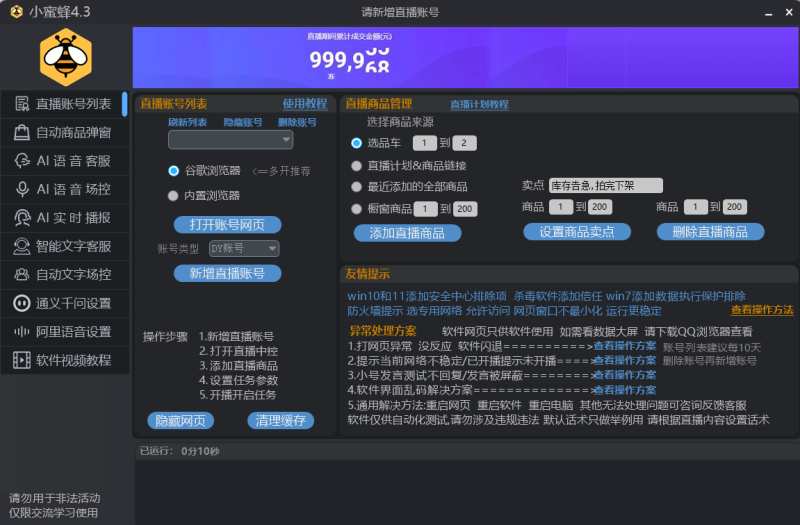Screen dimensions: 800x525
Task: Click the 软件视频教程 film icon
Action: coord(21,360)
